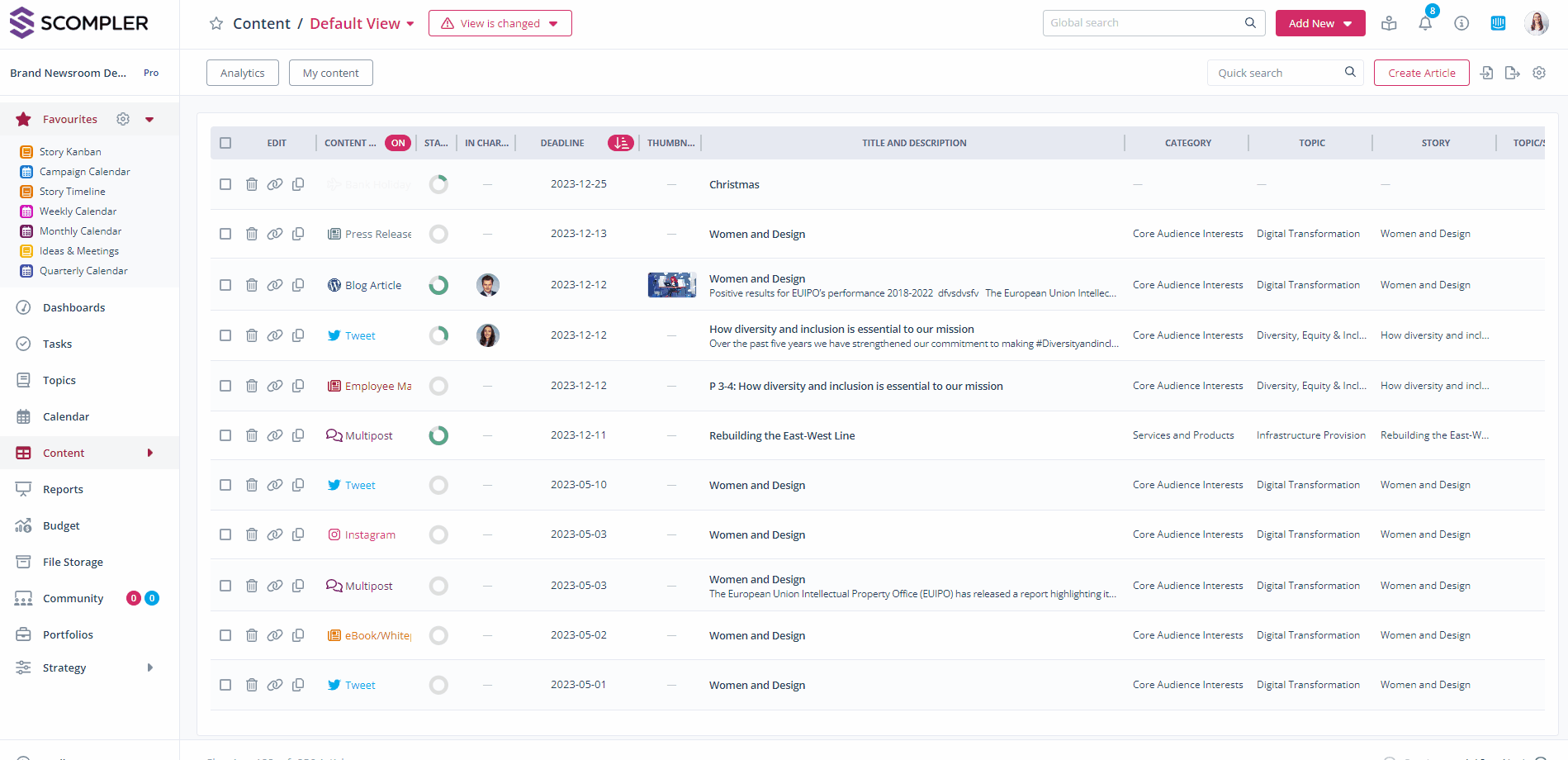This screenshot has height=760, width=1568.
Task: Copy link for the Blog Article row
Action: [275, 285]
